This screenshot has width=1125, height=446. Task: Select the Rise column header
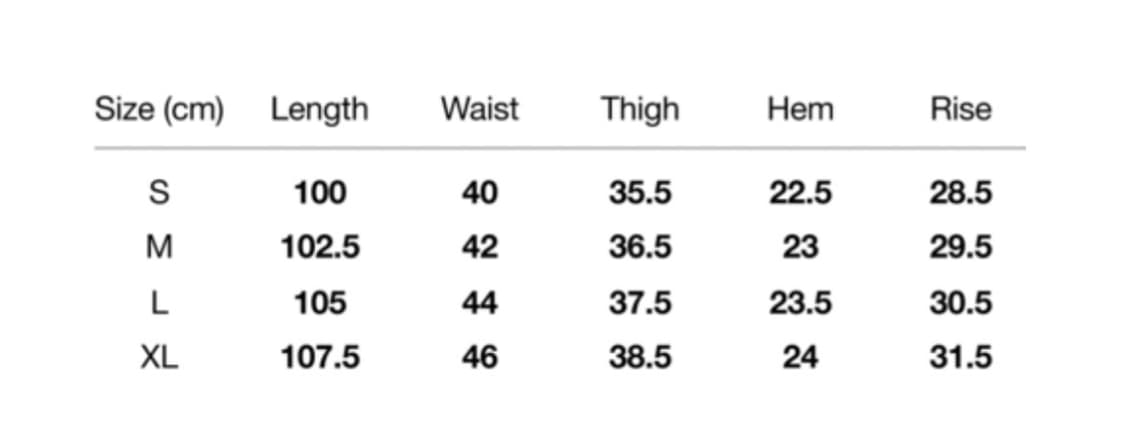(961, 110)
